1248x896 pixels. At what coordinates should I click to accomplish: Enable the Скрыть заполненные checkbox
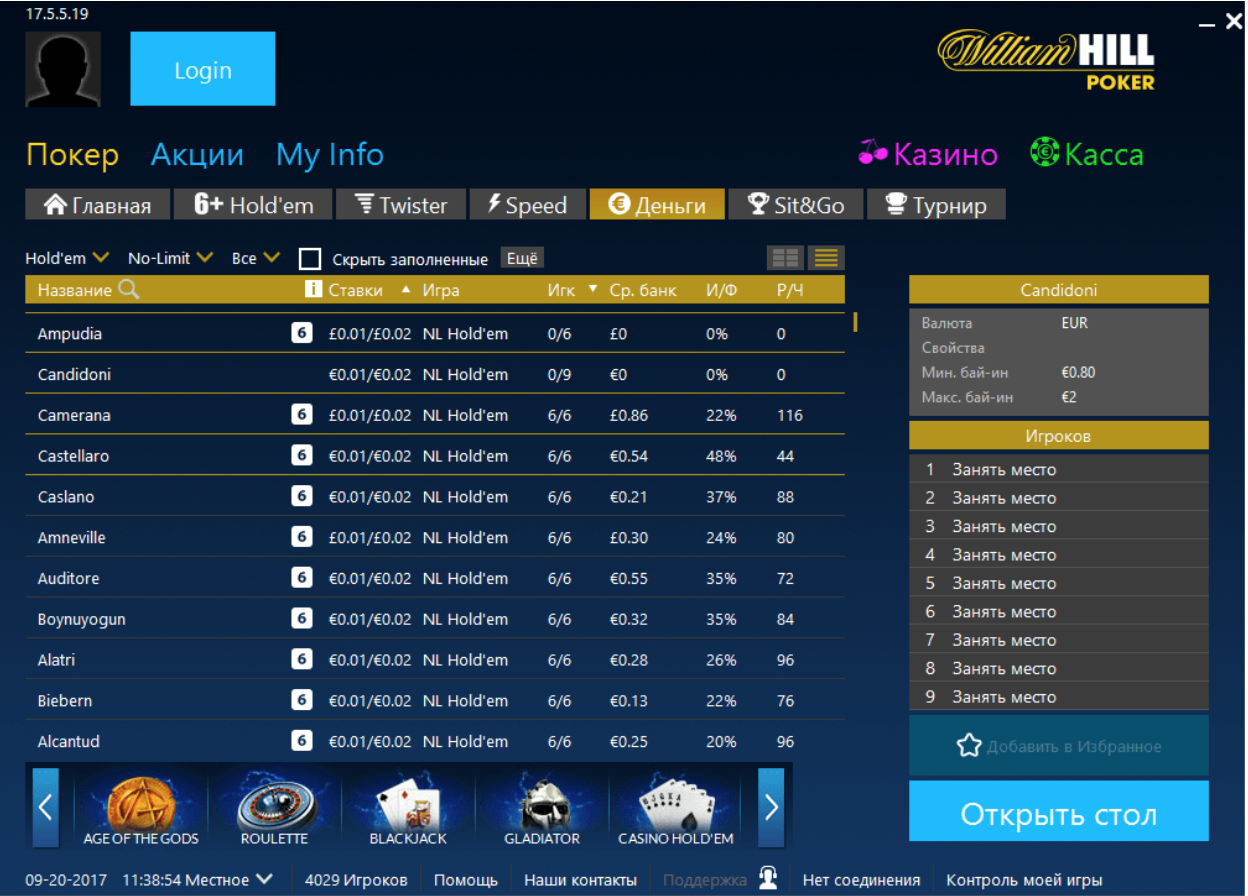point(310,258)
